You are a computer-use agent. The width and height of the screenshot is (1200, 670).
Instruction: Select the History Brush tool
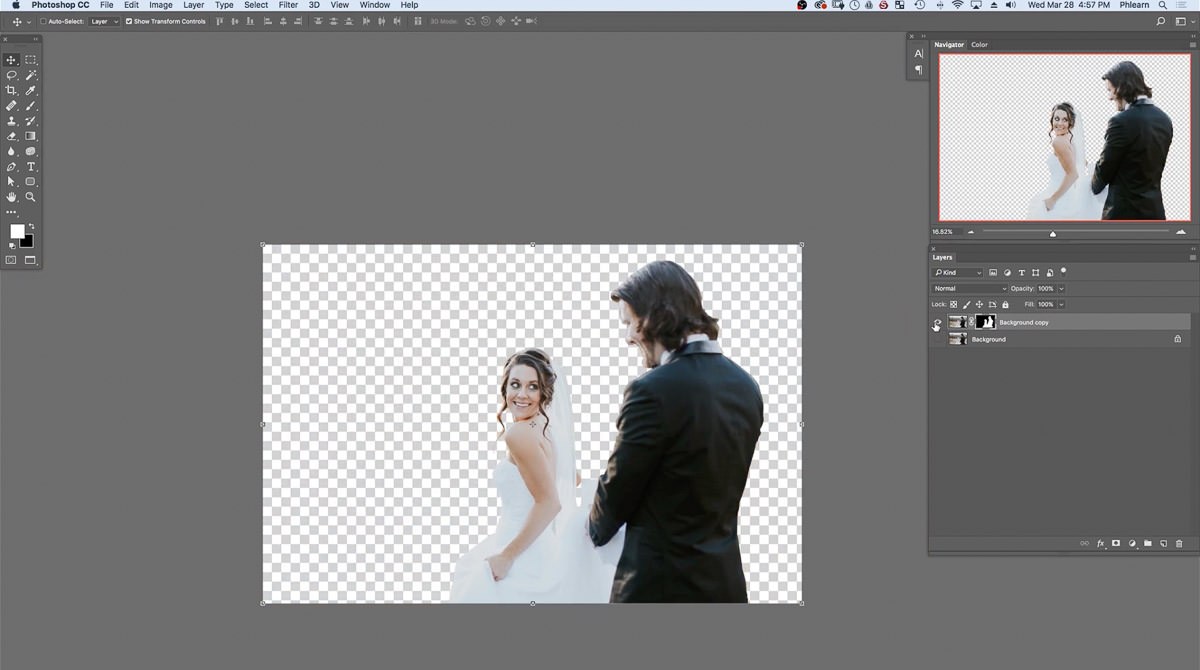31,121
